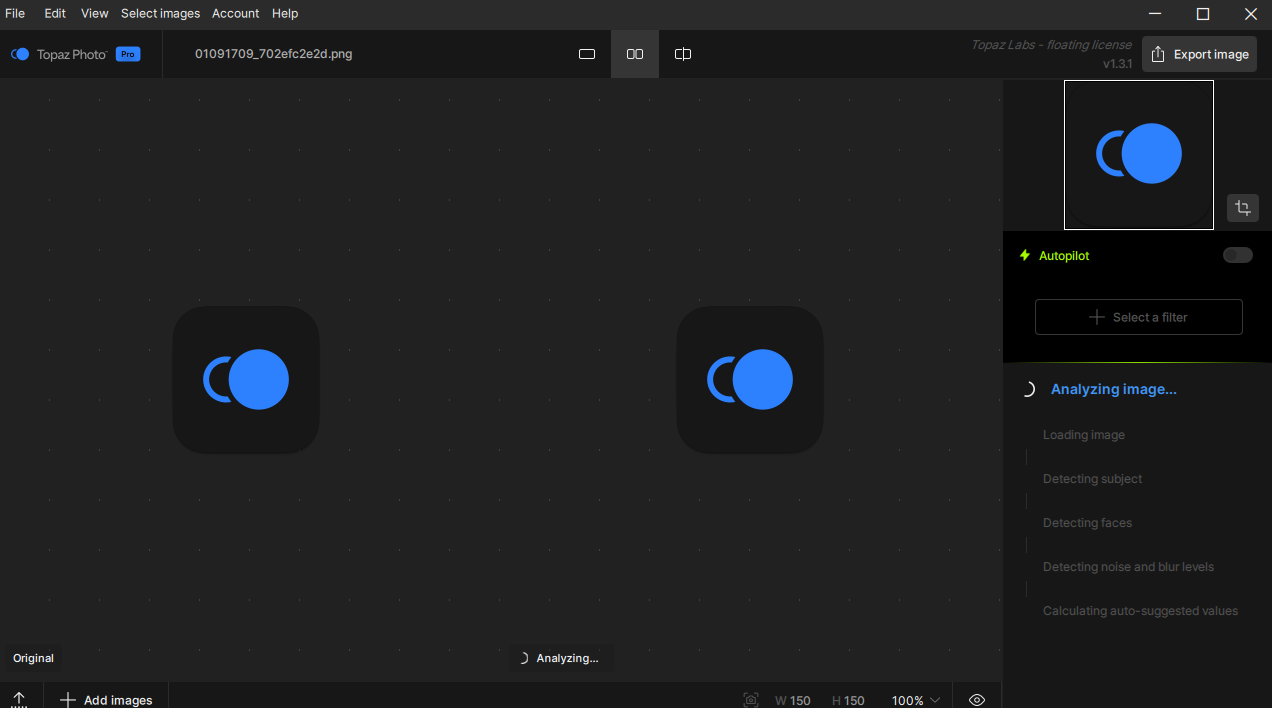Click the v1.3.1 version label

(1117, 64)
